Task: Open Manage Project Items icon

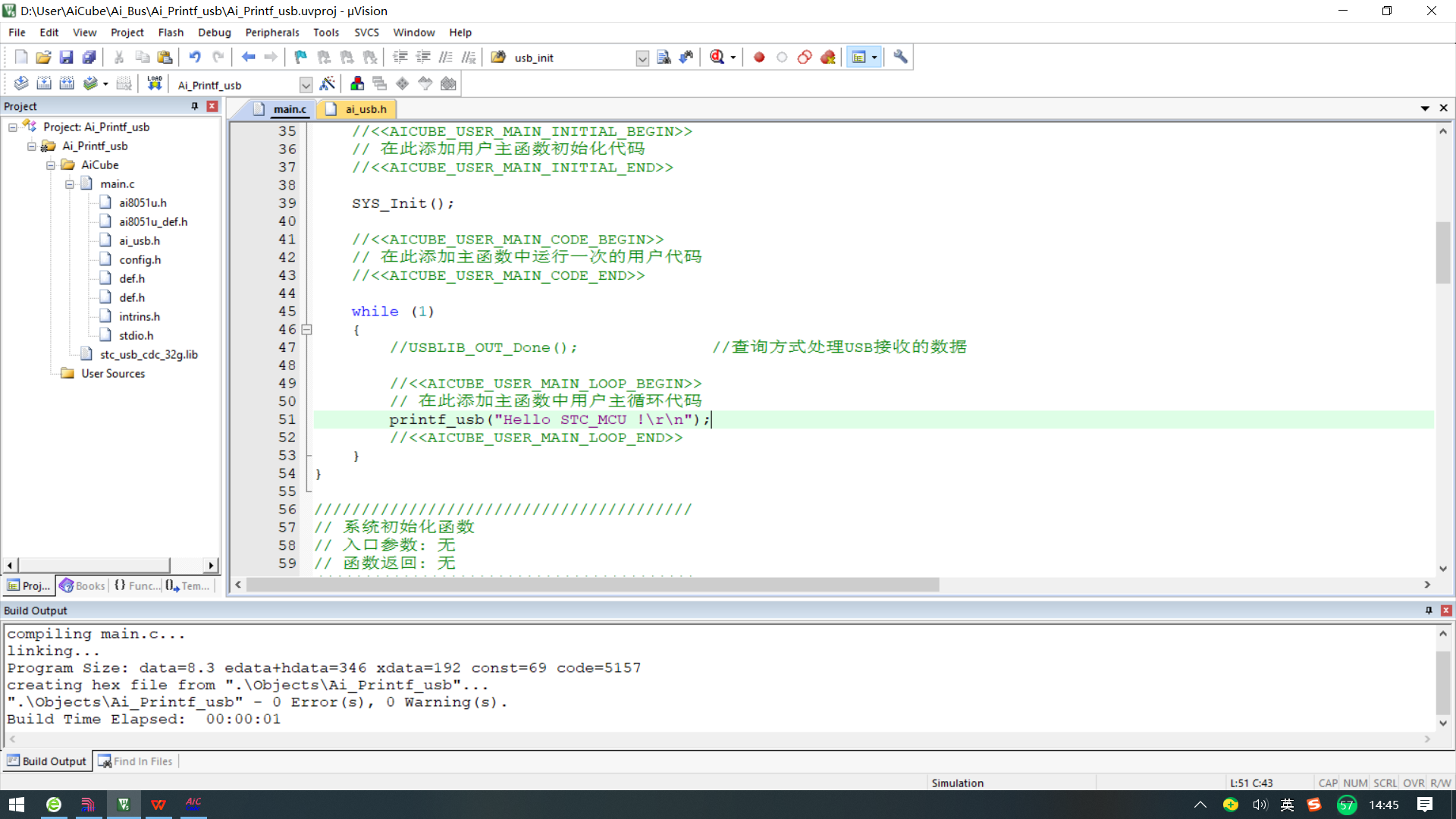Action: pyautogui.click(x=357, y=84)
